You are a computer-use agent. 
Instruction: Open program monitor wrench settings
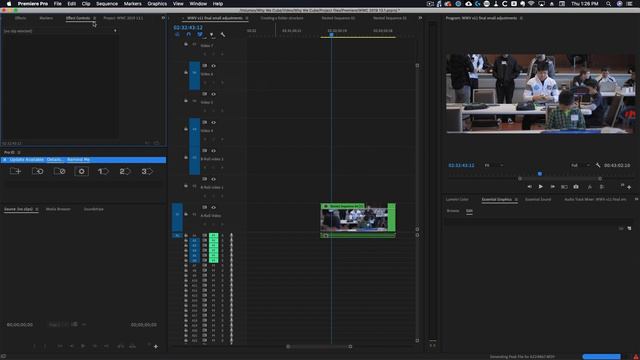pos(598,165)
